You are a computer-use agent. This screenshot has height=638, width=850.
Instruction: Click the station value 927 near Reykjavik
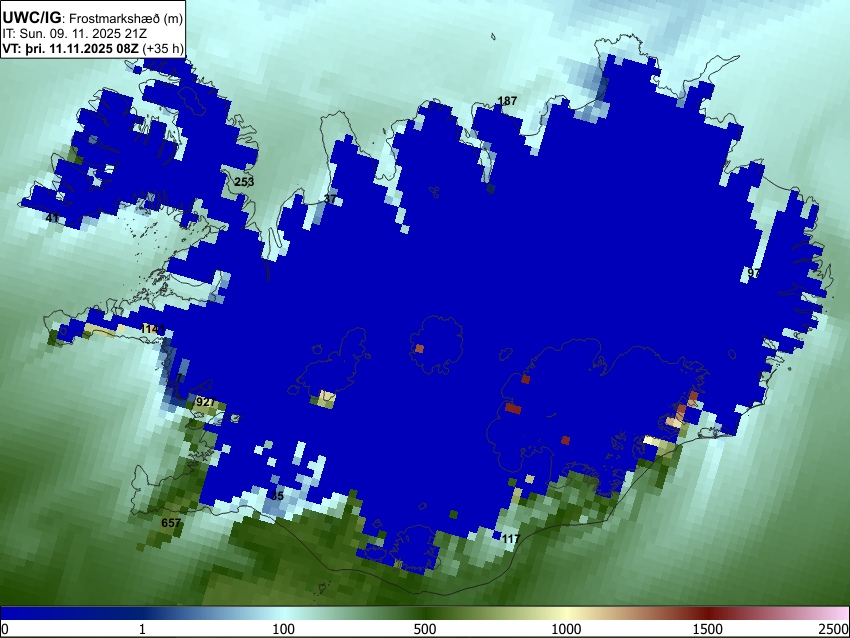click(x=205, y=402)
